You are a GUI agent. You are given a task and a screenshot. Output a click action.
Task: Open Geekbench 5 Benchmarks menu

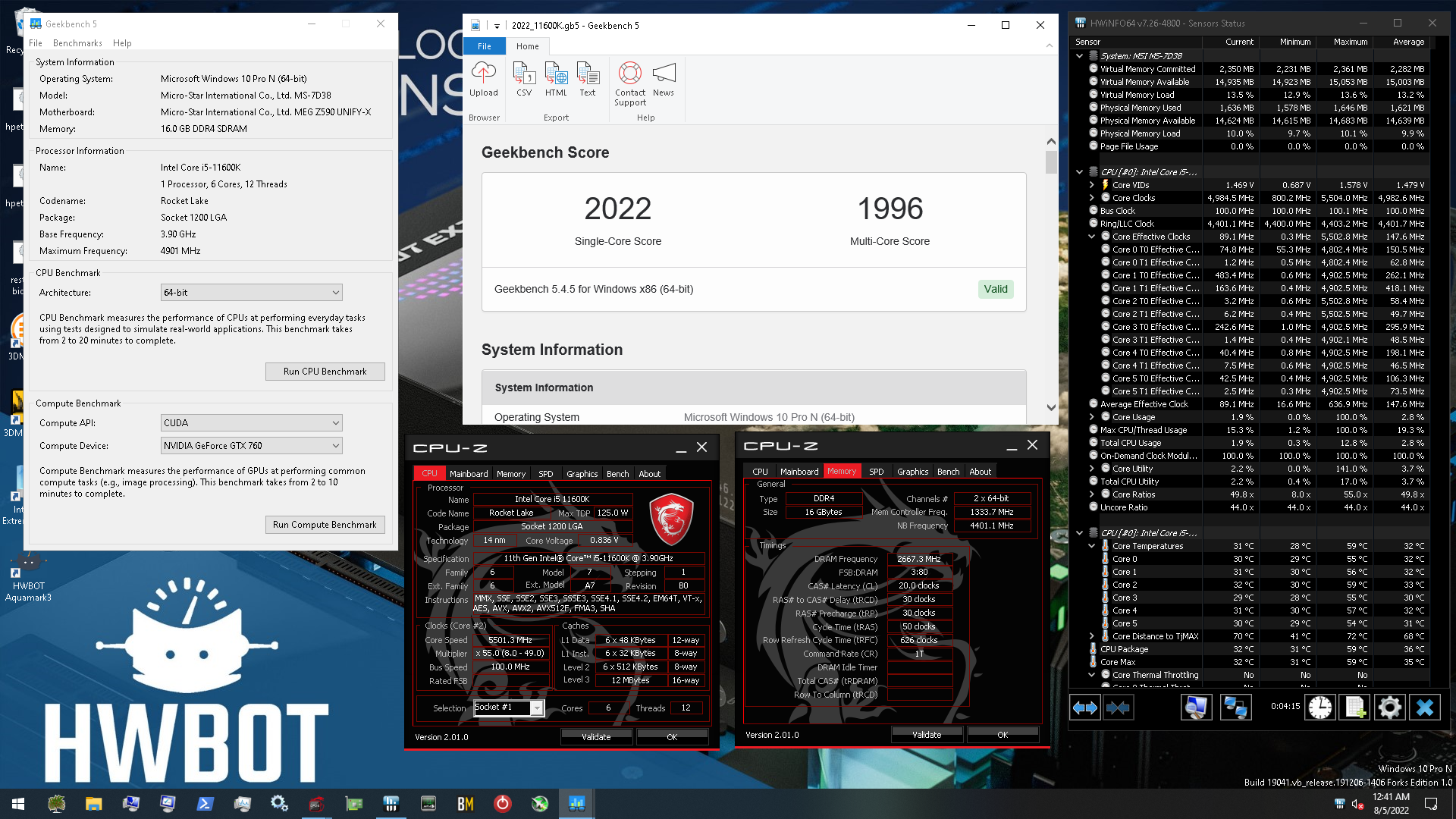77,43
